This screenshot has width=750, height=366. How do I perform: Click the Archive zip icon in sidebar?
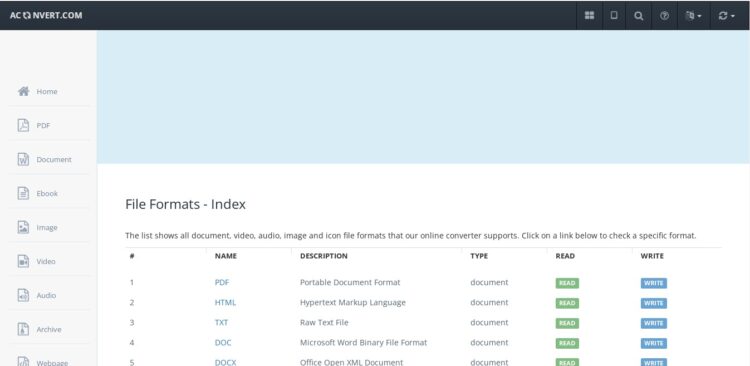pos(23,329)
